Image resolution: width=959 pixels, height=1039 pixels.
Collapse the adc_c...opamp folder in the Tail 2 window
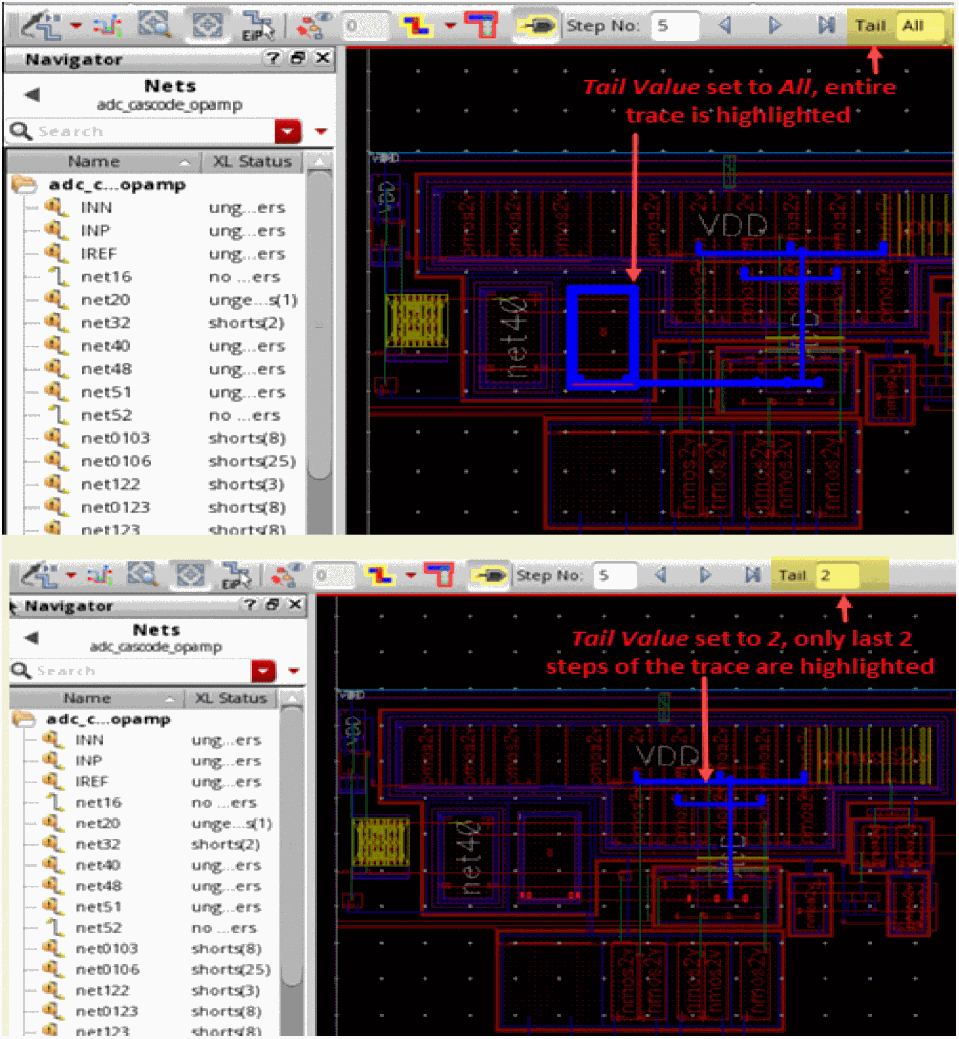point(24,719)
